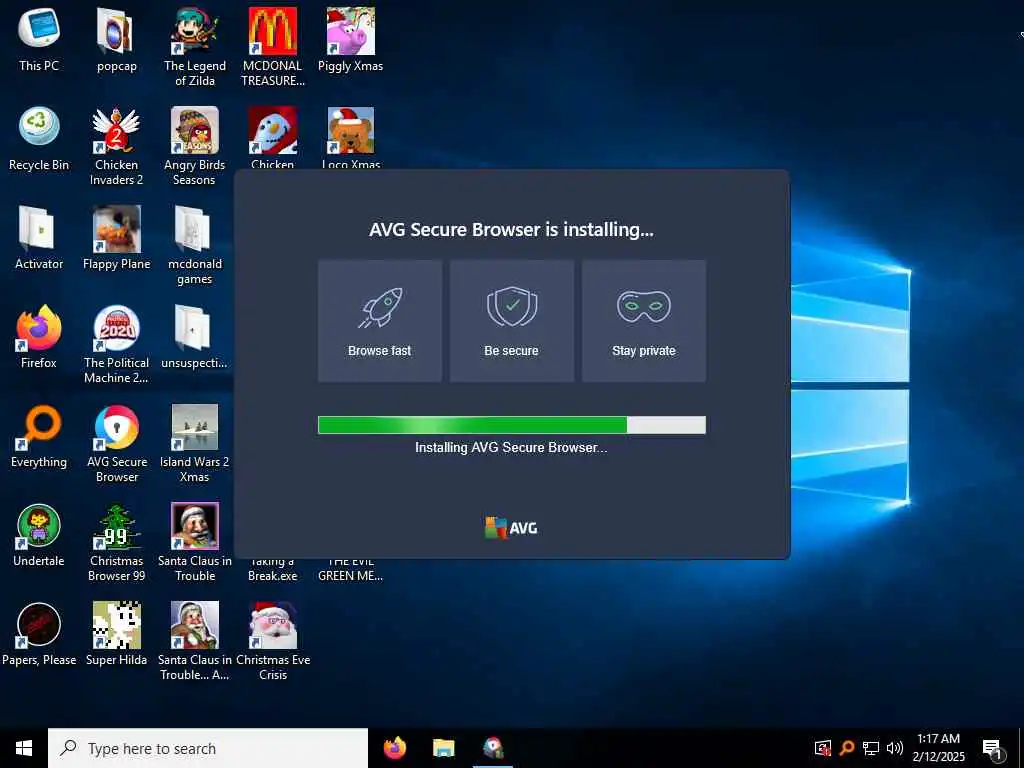Click the Be secure shield tile
Screen dimensions: 1024x768
coord(511,321)
